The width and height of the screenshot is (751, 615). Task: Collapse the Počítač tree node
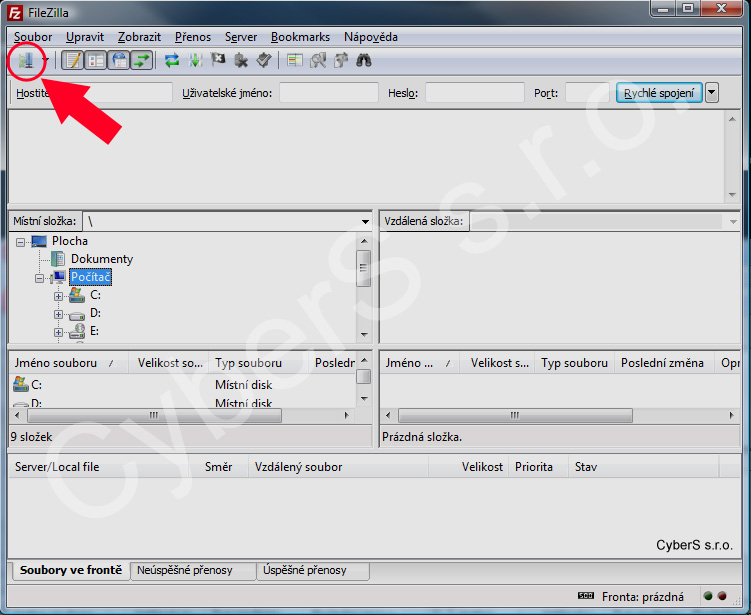tap(39, 278)
